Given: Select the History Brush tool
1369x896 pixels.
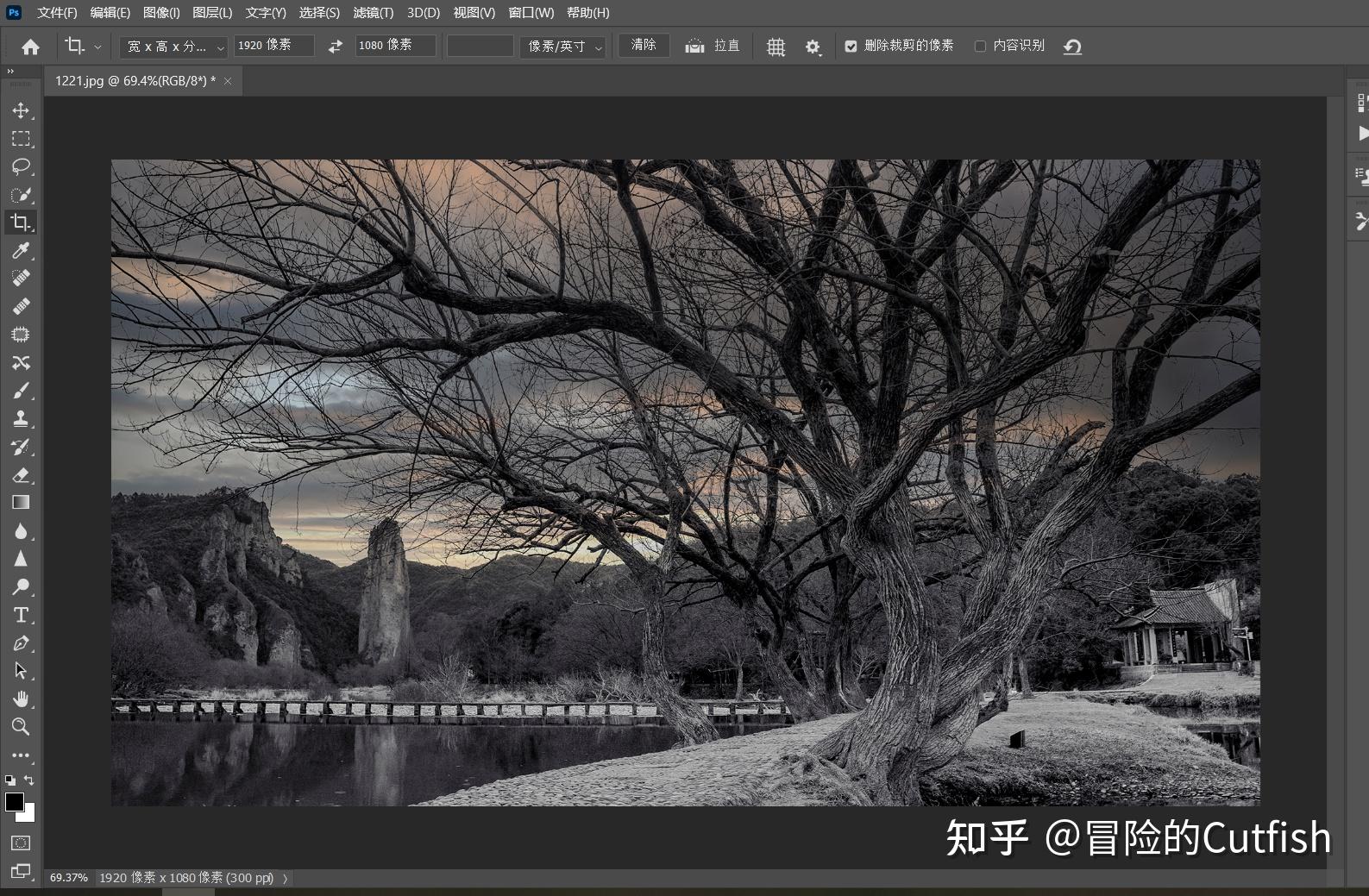Looking at the screenshot, I should (21, 447).
